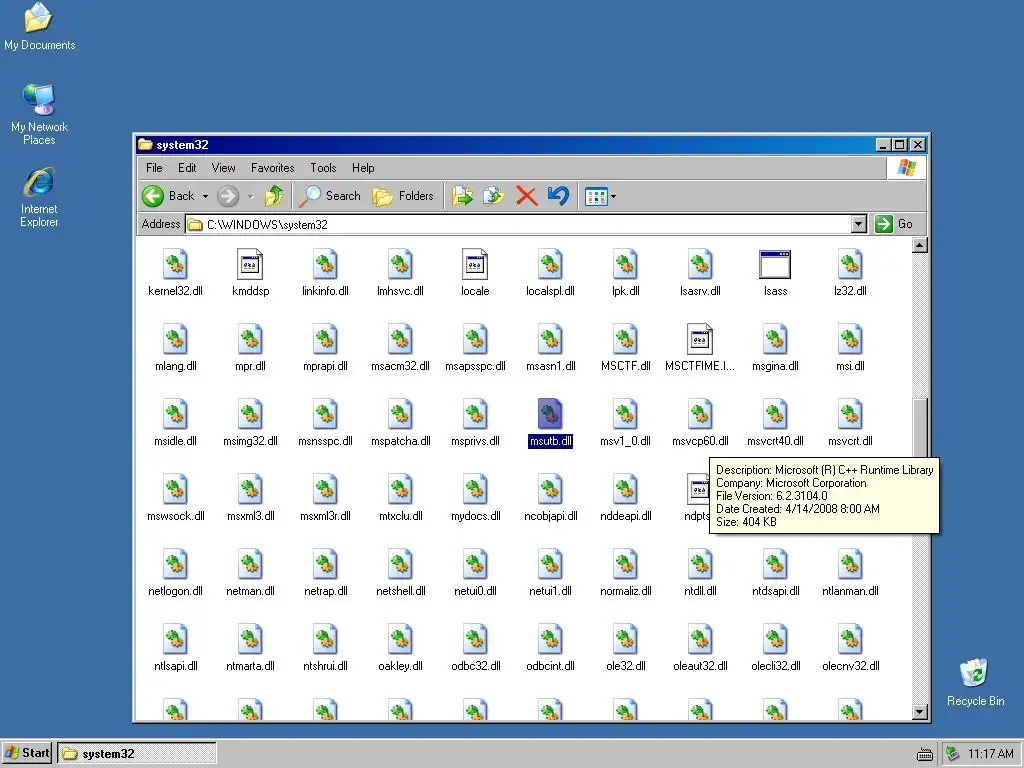Select the highlighted msutb.dll file
Screen dimensions: 1024x768
(x=550, y=424)
